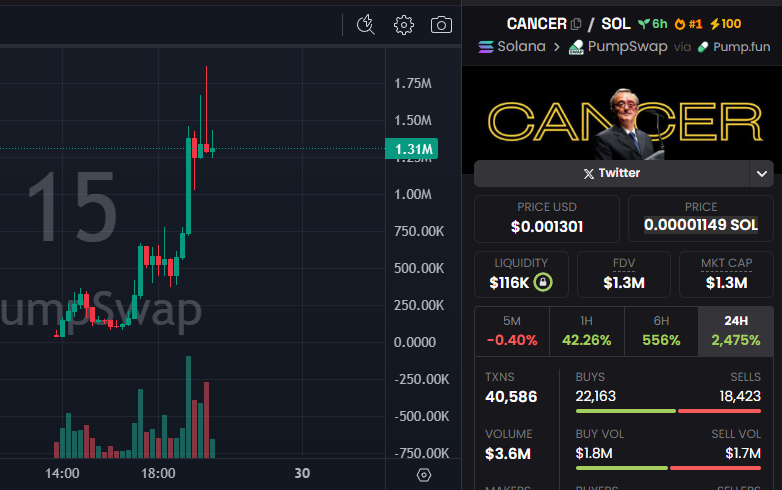The height and width of the screenshot is (490, 782).
Task: Click the BUYS 22,163 value
Action: tap(595, 396)
